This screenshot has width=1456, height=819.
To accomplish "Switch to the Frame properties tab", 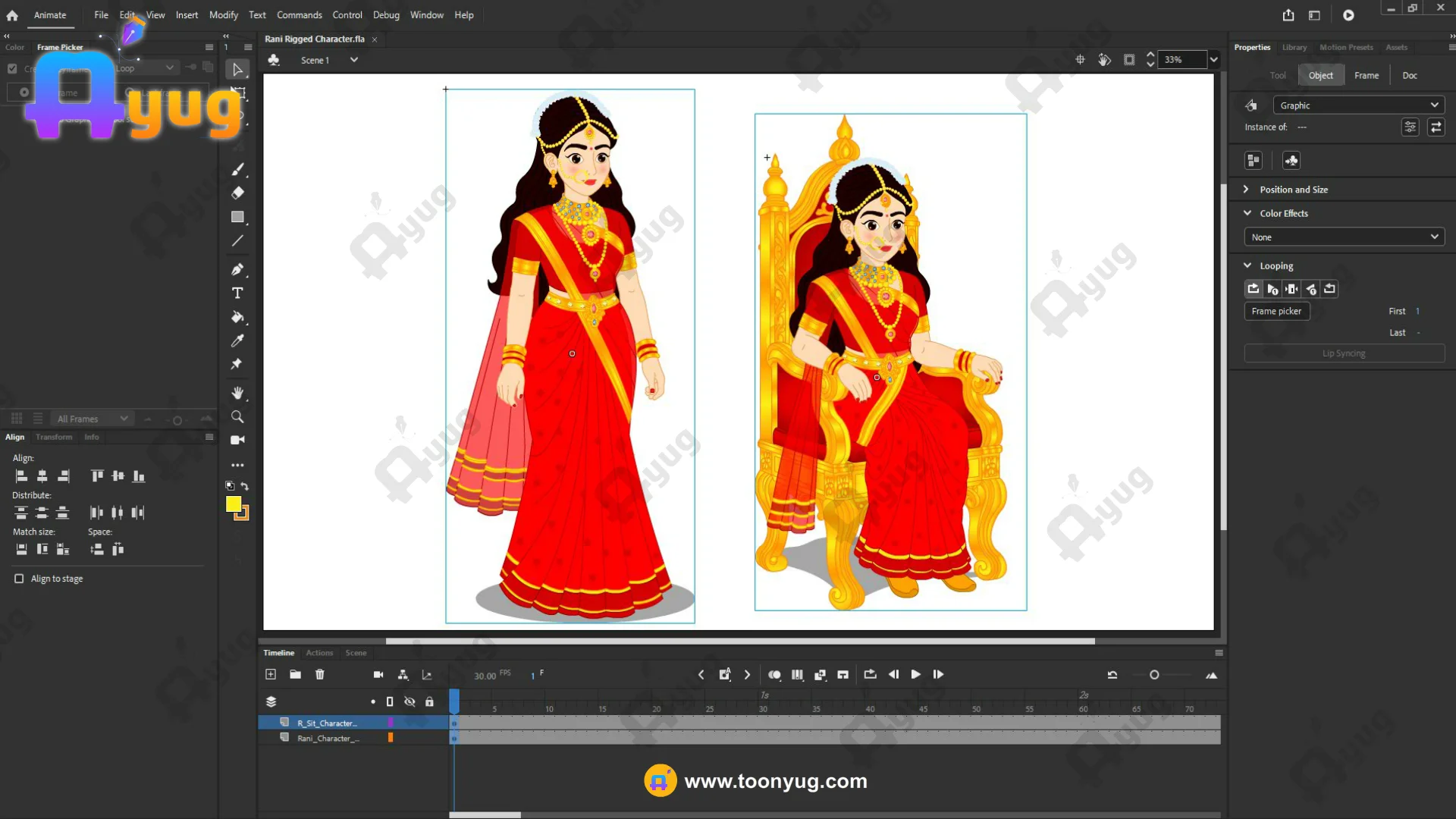I will pyautogui.click(x=1366, y=75).
